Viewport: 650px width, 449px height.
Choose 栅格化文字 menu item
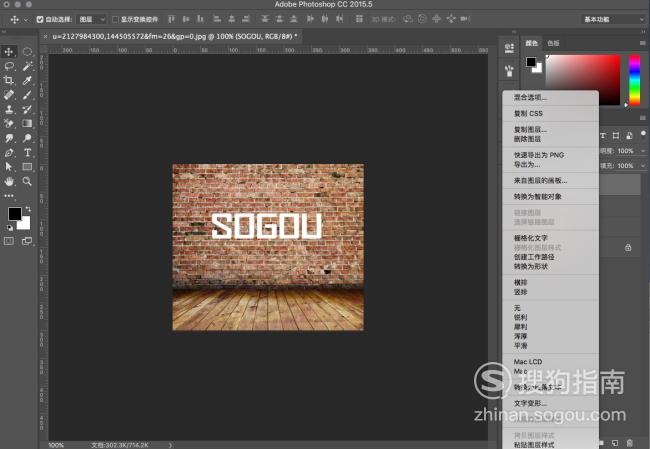point(551,238)
